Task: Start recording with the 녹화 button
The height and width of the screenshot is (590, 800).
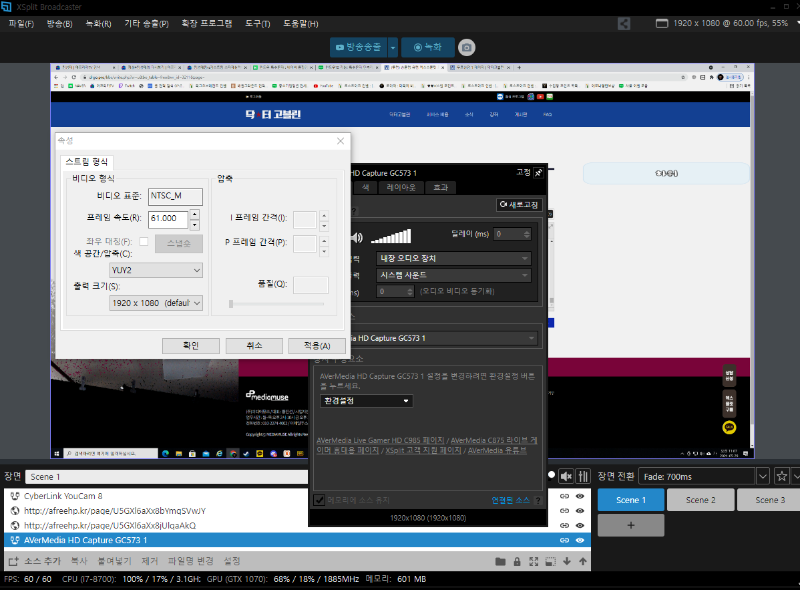Action: 428,47
